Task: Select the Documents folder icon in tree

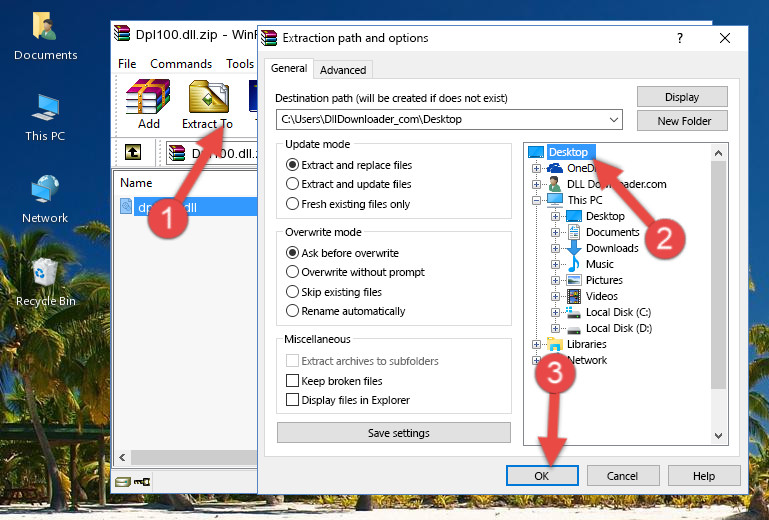Action: point(574,232)
